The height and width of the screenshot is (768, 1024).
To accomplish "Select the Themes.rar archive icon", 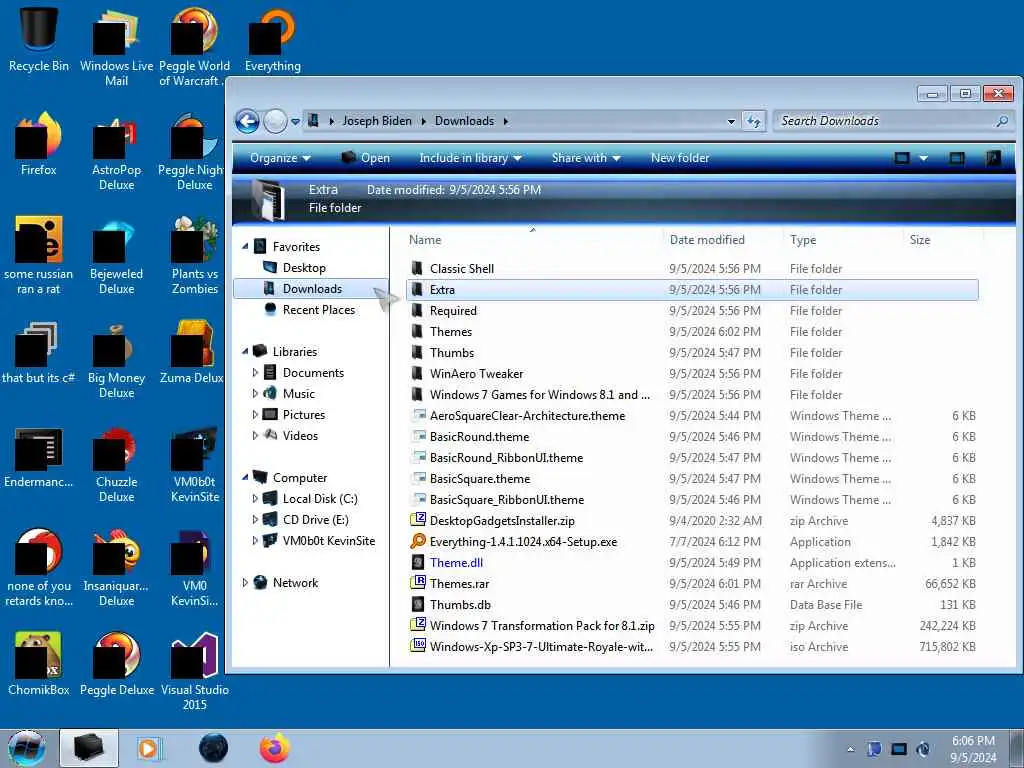I will [417, 583].
